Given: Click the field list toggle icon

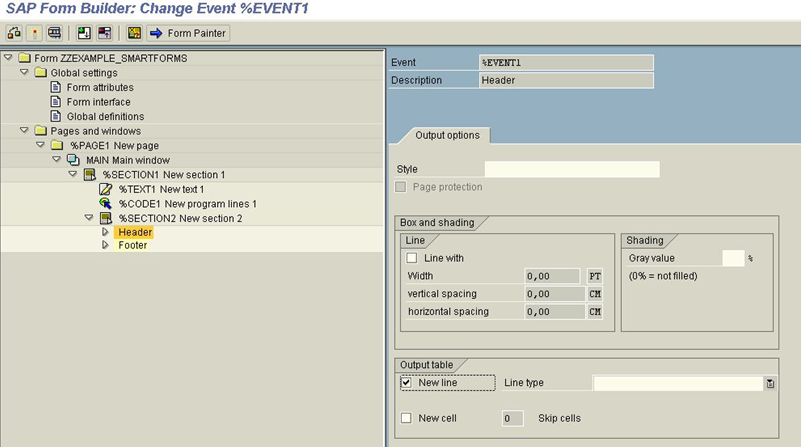Looking at the screenshot, I should [x=134, y=33].
